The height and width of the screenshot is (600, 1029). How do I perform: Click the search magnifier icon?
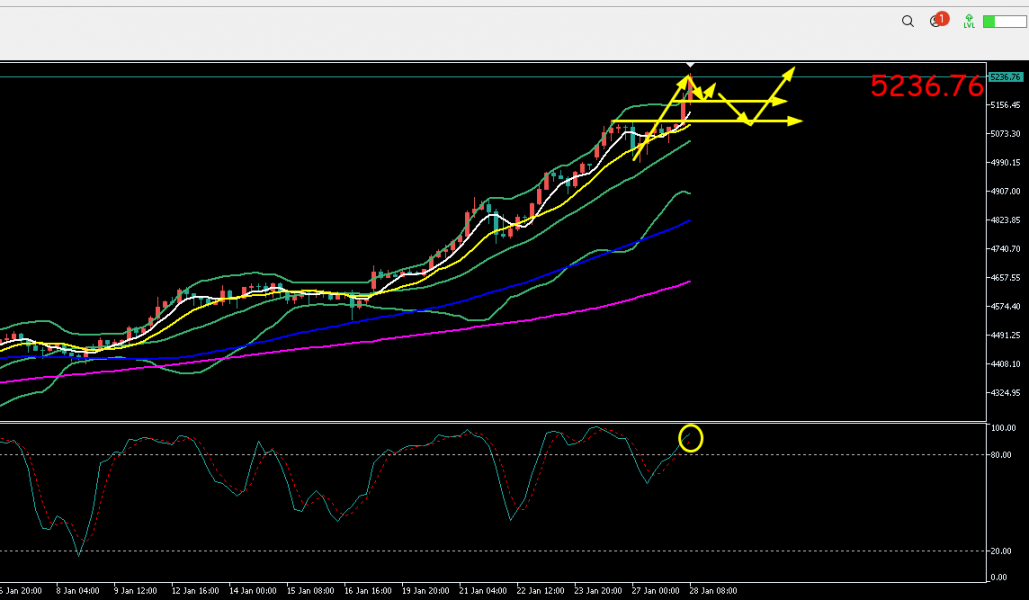[908, 21]
